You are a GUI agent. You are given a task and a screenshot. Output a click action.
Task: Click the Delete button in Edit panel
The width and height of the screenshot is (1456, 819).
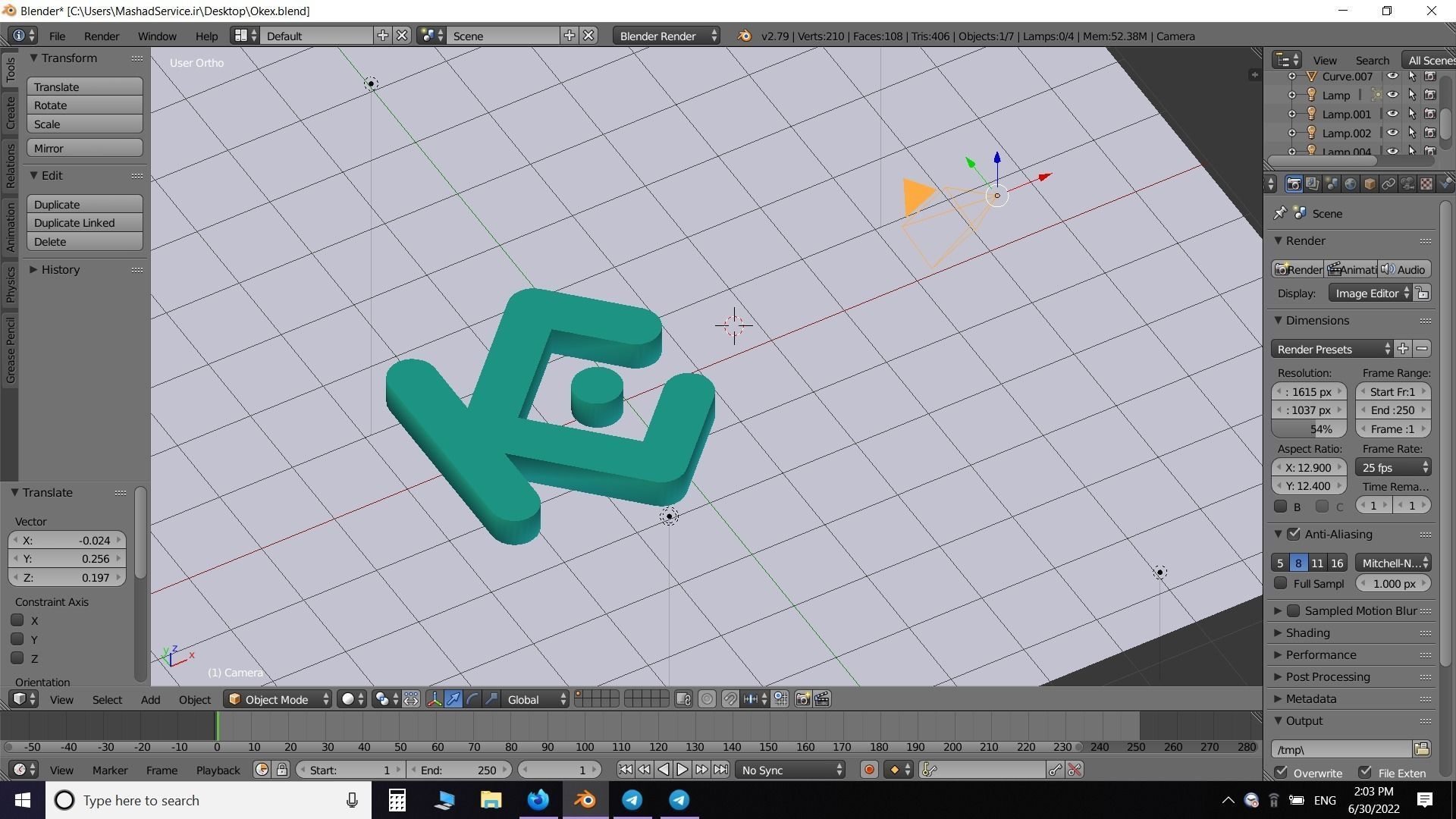tap(85, 241)
